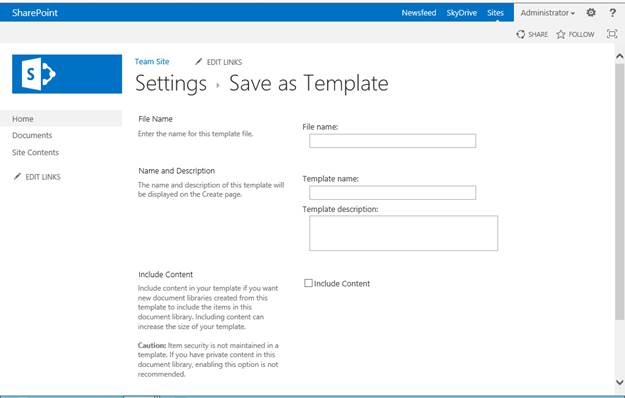This screenshot has width=625, height=398.
Task: Click the FOLLOW star icon
Action: pyautogui.click(x=561, y=34)
